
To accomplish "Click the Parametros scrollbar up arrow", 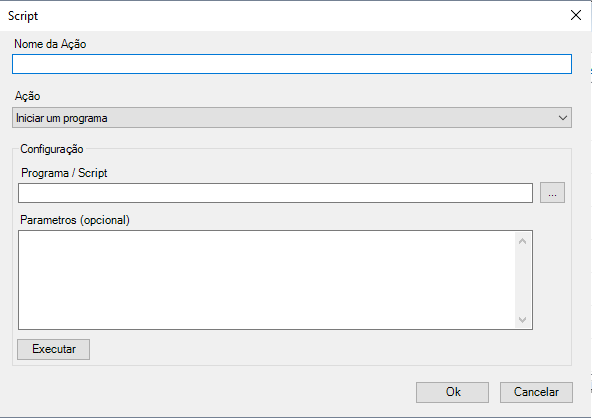I will pos(523,241).
